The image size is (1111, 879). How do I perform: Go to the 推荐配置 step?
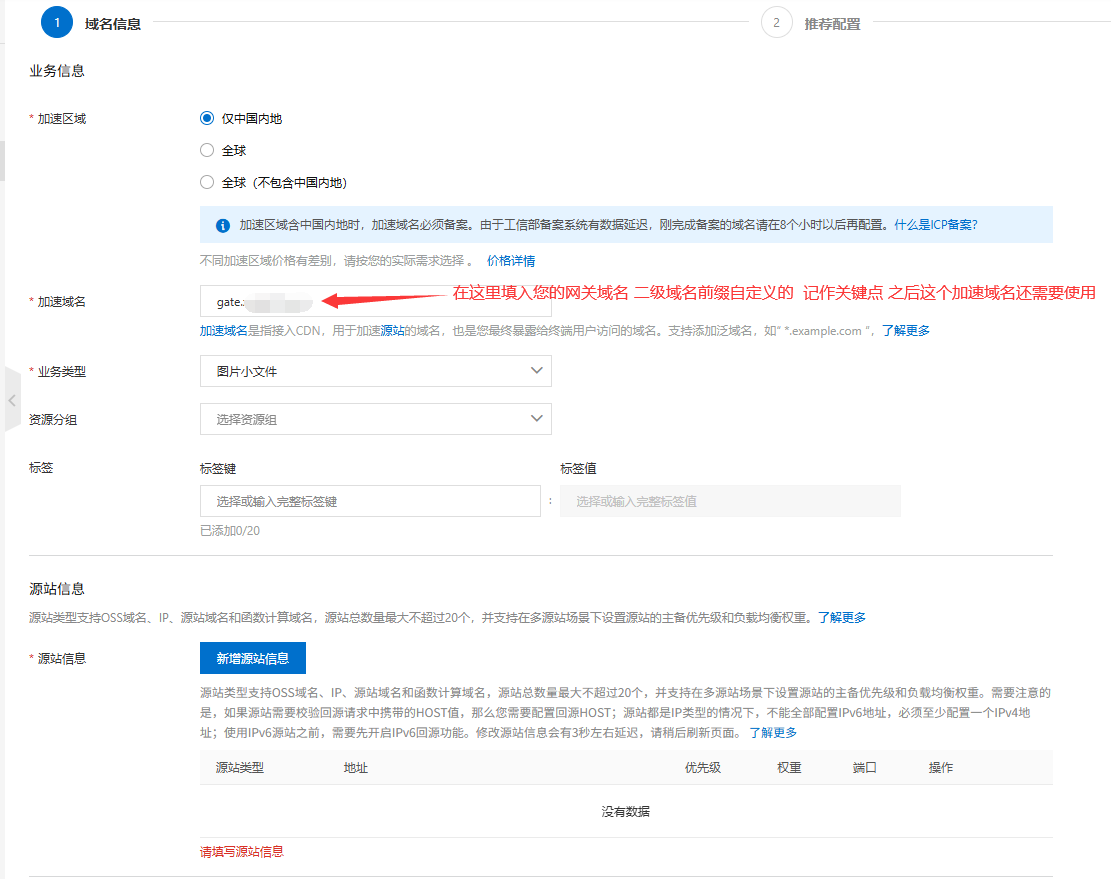pyautogui.click(x=832, y=24)
